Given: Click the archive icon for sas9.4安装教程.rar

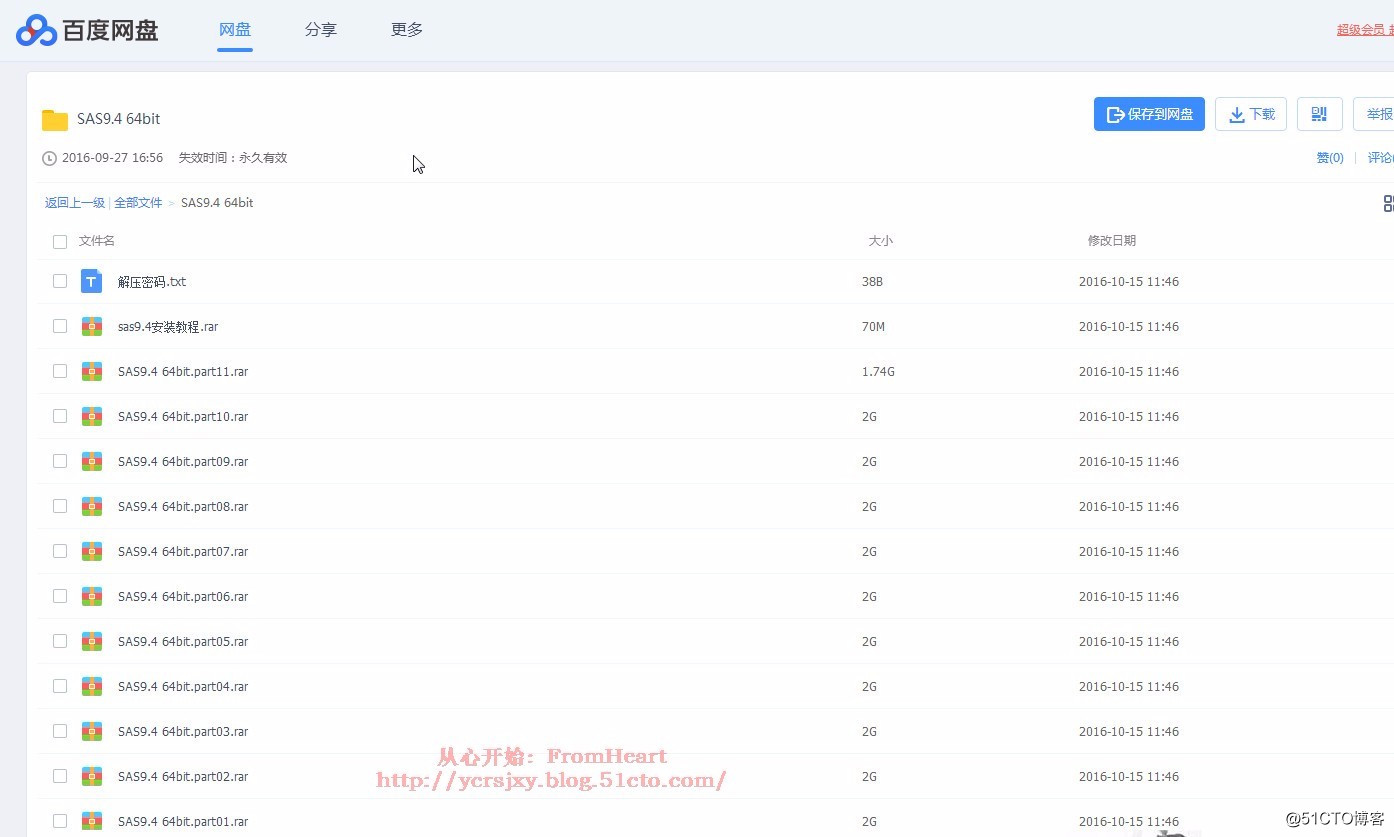Looking at the screenshot, I should click(x=92, y=326).
